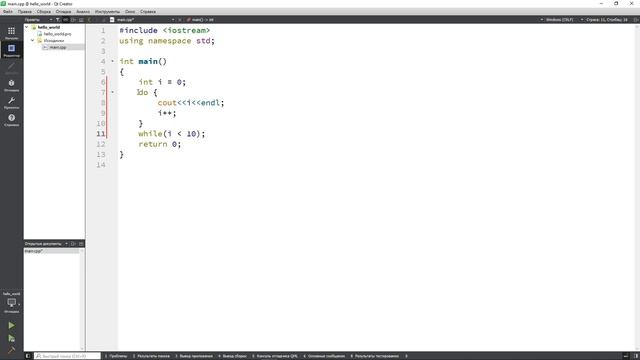Click the '#include <iostream>' line
The height and width of the screenshot is (360, 640).
164,31
